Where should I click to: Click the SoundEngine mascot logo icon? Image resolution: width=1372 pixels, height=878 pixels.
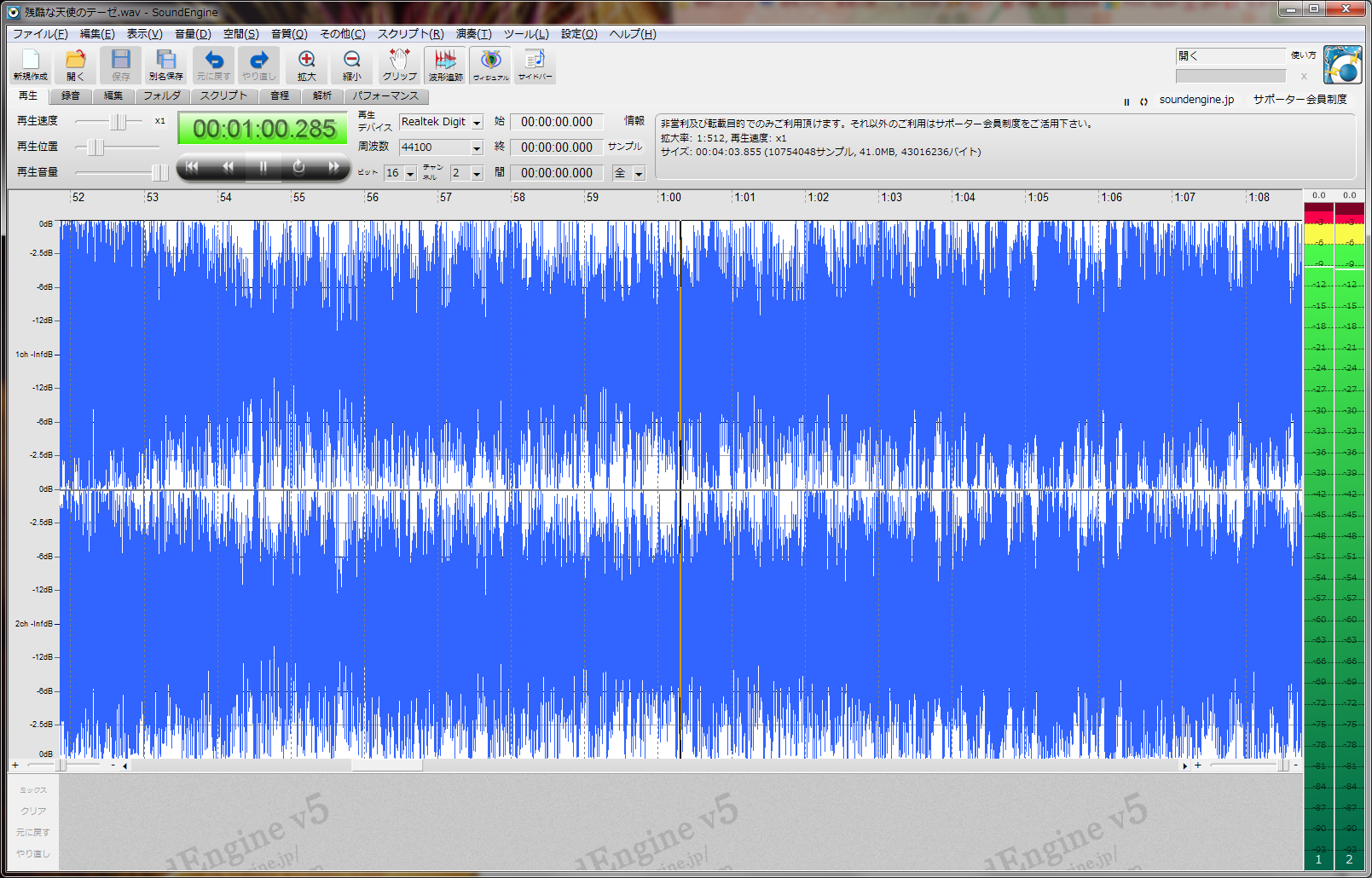tap(1342, 65)
